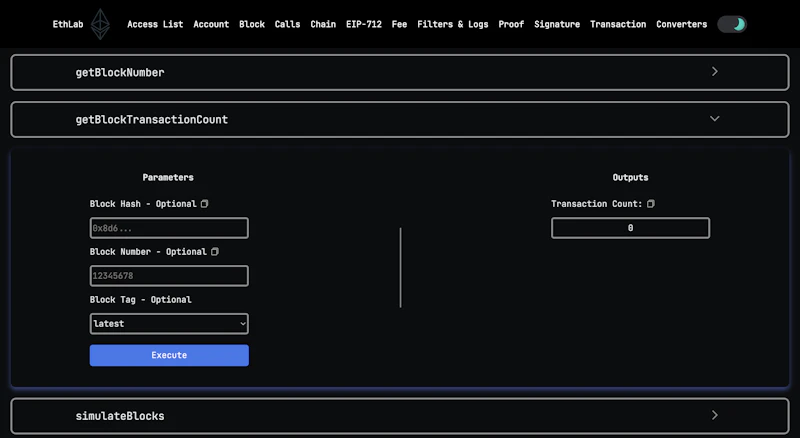This screenshot has height=438, width=800.
Task: Select the Transaction Count output box
Action: click(x=630, y=228)
